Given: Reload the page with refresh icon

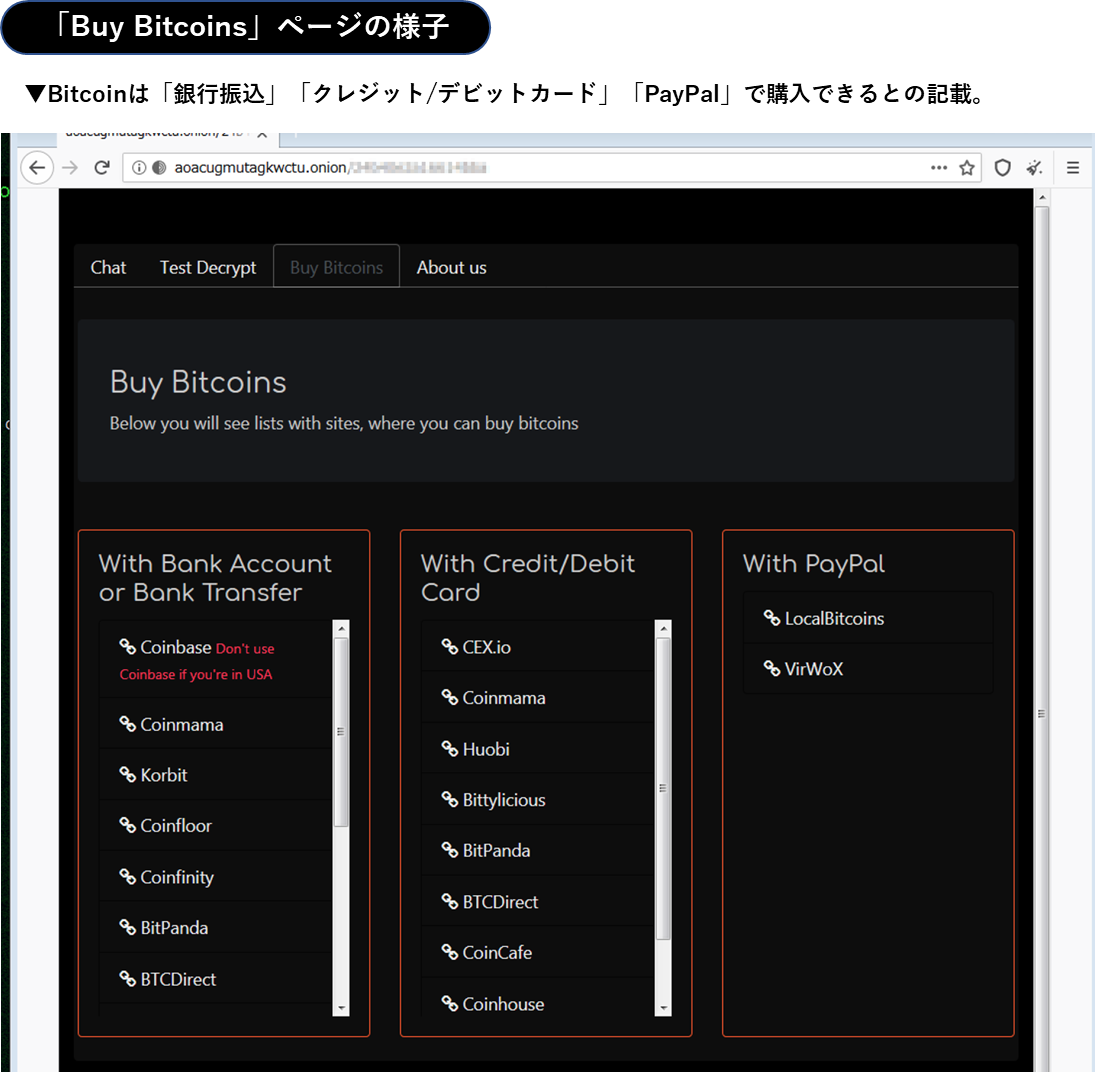Looking at the screenshot, I should pos(101,168).
